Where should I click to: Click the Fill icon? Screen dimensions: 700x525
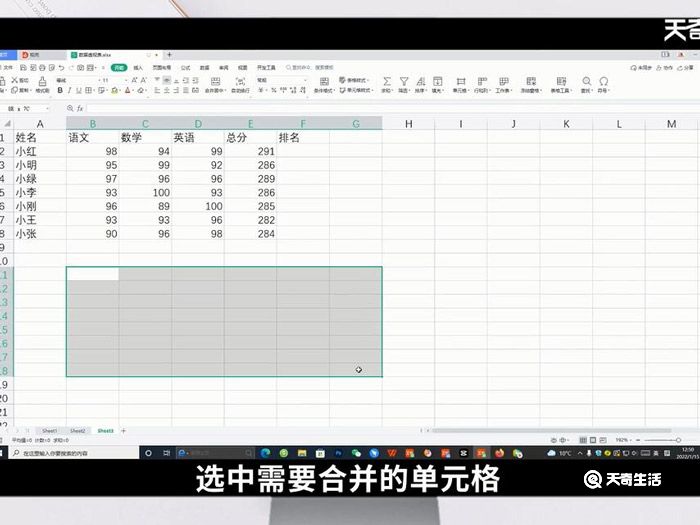438,81
